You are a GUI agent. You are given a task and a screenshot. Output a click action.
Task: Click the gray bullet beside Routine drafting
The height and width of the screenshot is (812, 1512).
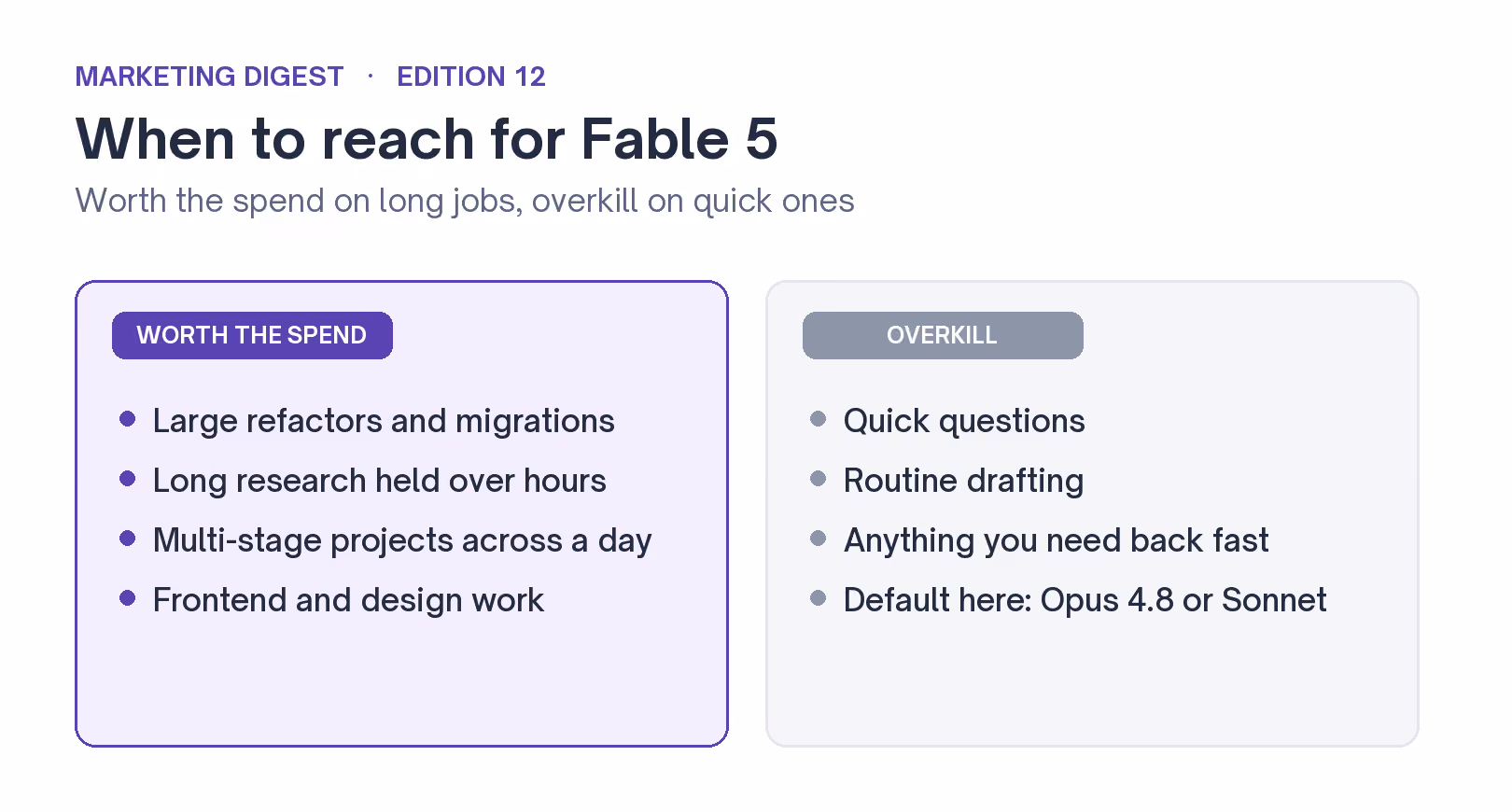[x=819, y=479]
